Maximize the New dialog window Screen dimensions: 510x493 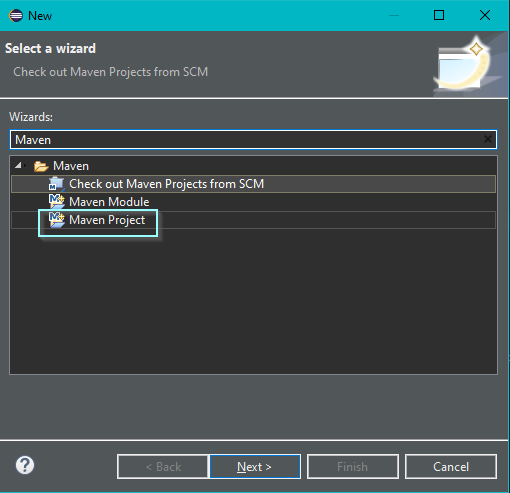point(439,15)
